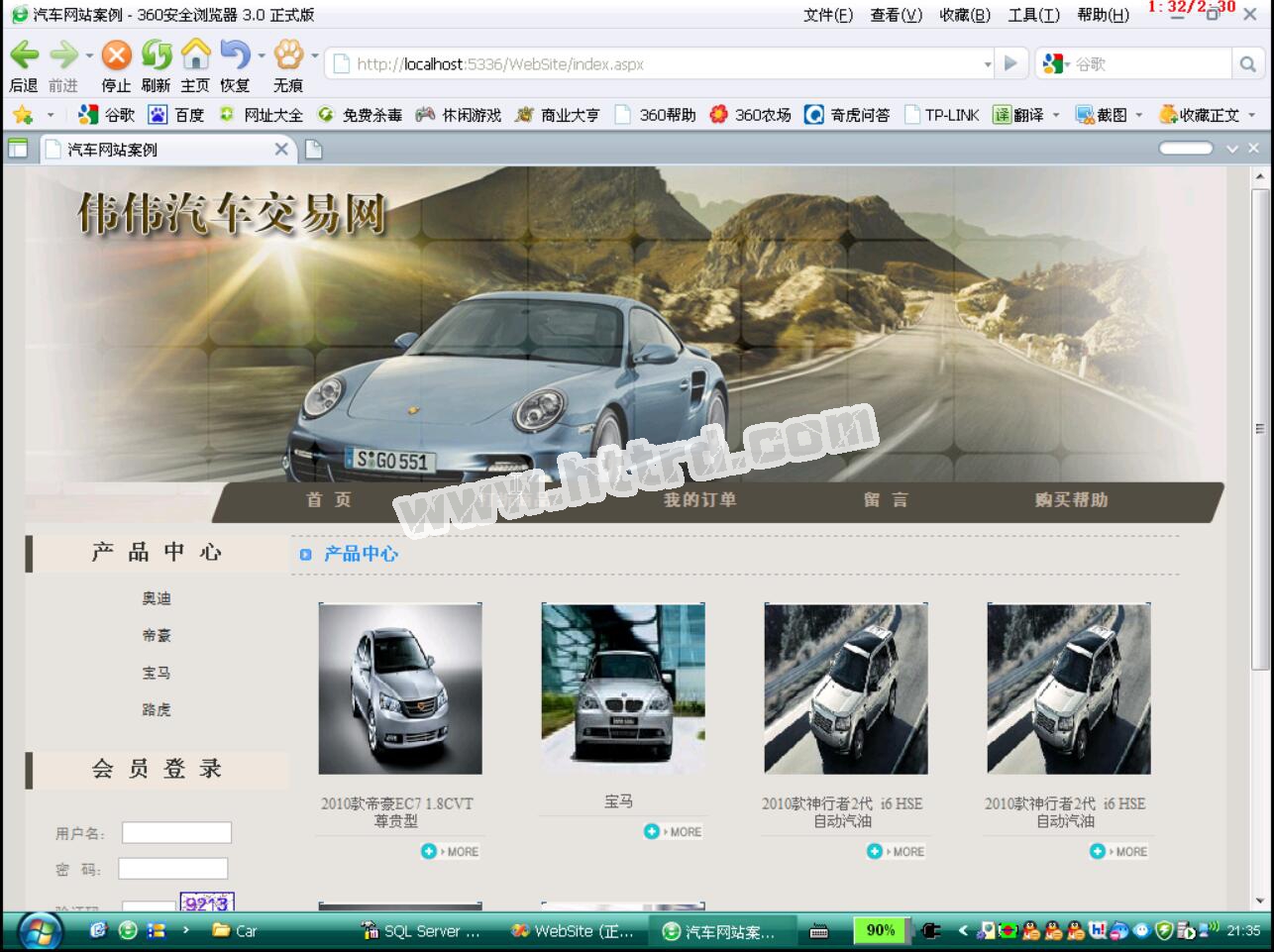Open a new tab with page icon

313,150
